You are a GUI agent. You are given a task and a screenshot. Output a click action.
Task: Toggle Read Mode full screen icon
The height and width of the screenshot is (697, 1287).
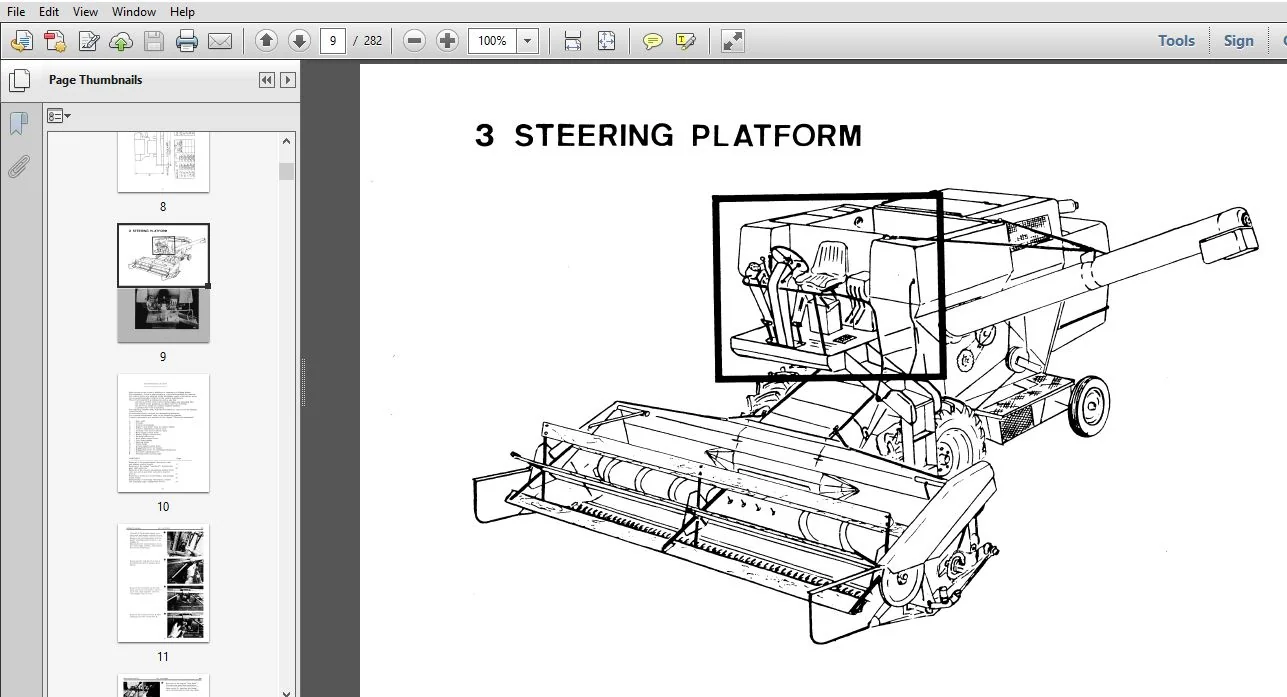[732, 41]
